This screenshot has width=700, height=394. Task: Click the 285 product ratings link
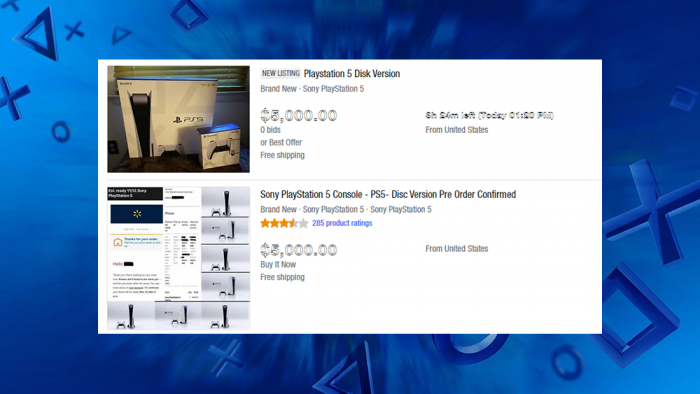point(342,223)
